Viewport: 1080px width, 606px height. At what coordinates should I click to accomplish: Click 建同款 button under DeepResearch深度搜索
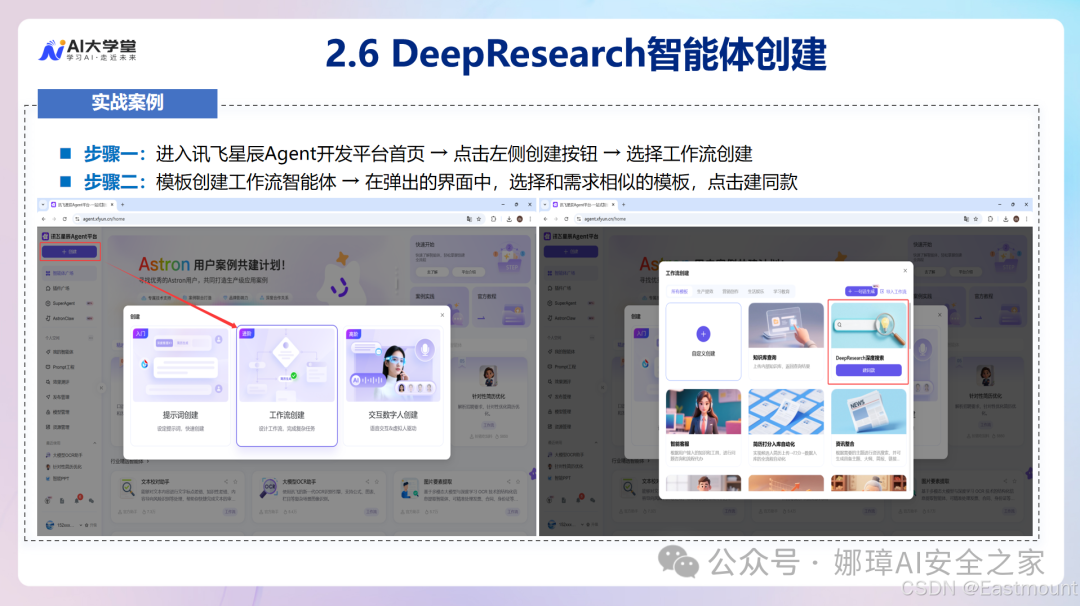coord(869,370)
